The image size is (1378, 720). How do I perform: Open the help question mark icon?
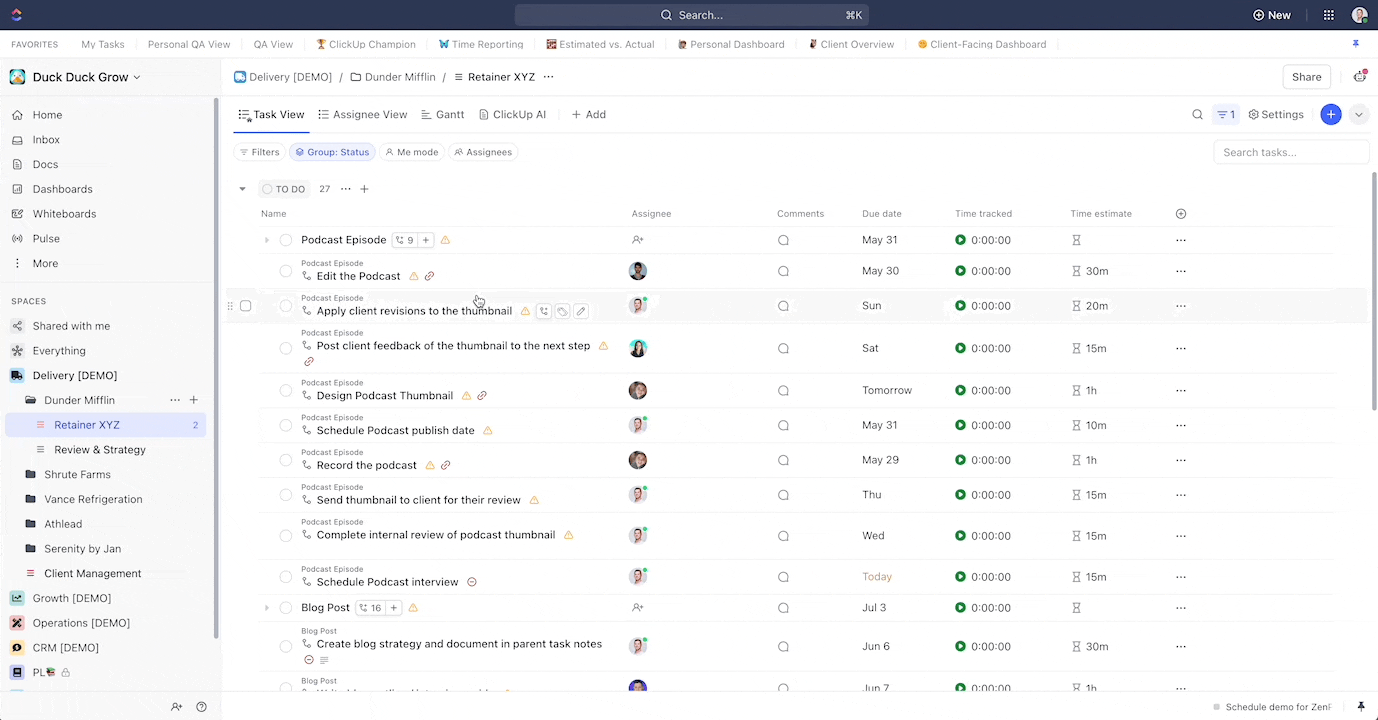pos(201,707)
